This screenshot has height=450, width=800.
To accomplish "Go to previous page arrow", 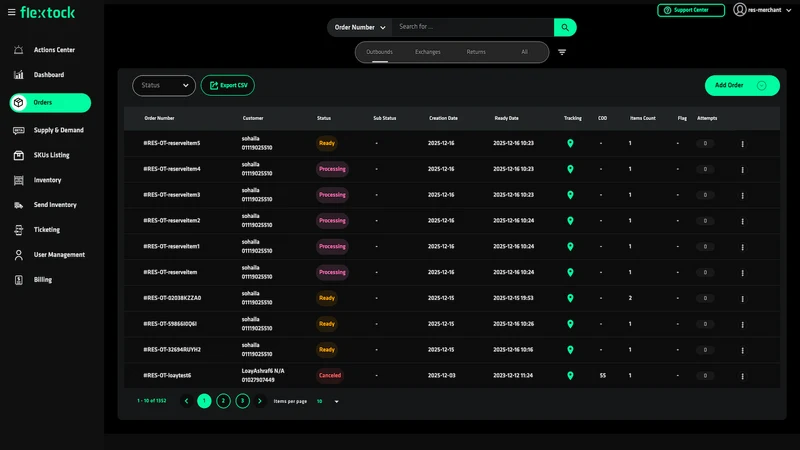I will [x=186, y=402].
